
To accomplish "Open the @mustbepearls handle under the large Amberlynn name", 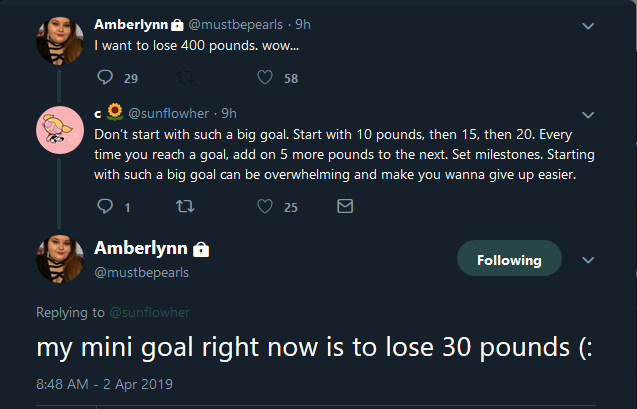I will click(141, 272).
